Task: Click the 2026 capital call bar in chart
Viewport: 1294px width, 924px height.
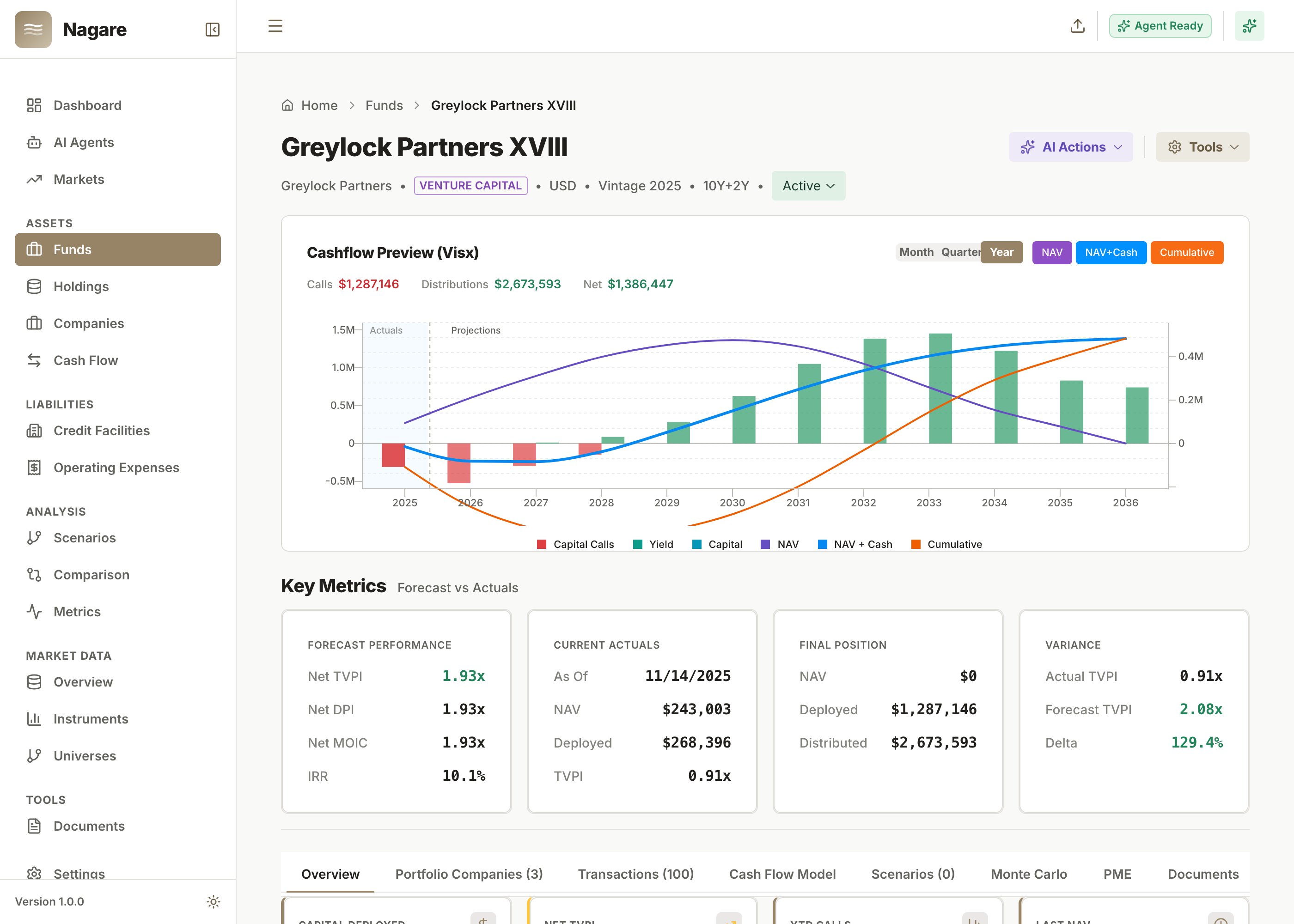Action: [458, 463]
